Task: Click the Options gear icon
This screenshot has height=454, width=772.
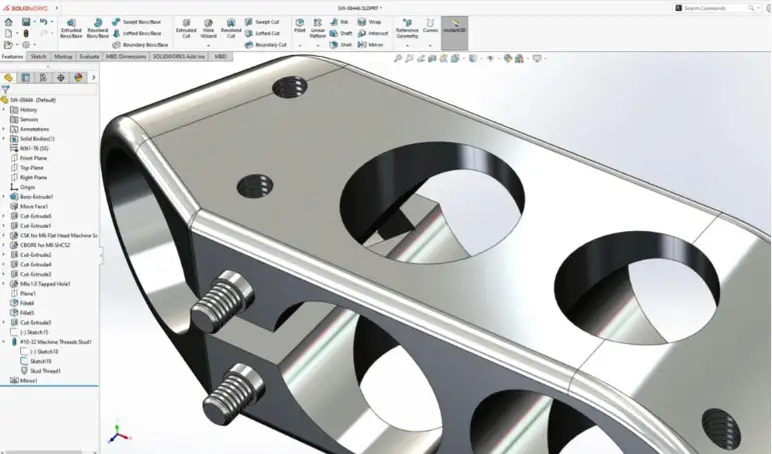Action: 26,45
